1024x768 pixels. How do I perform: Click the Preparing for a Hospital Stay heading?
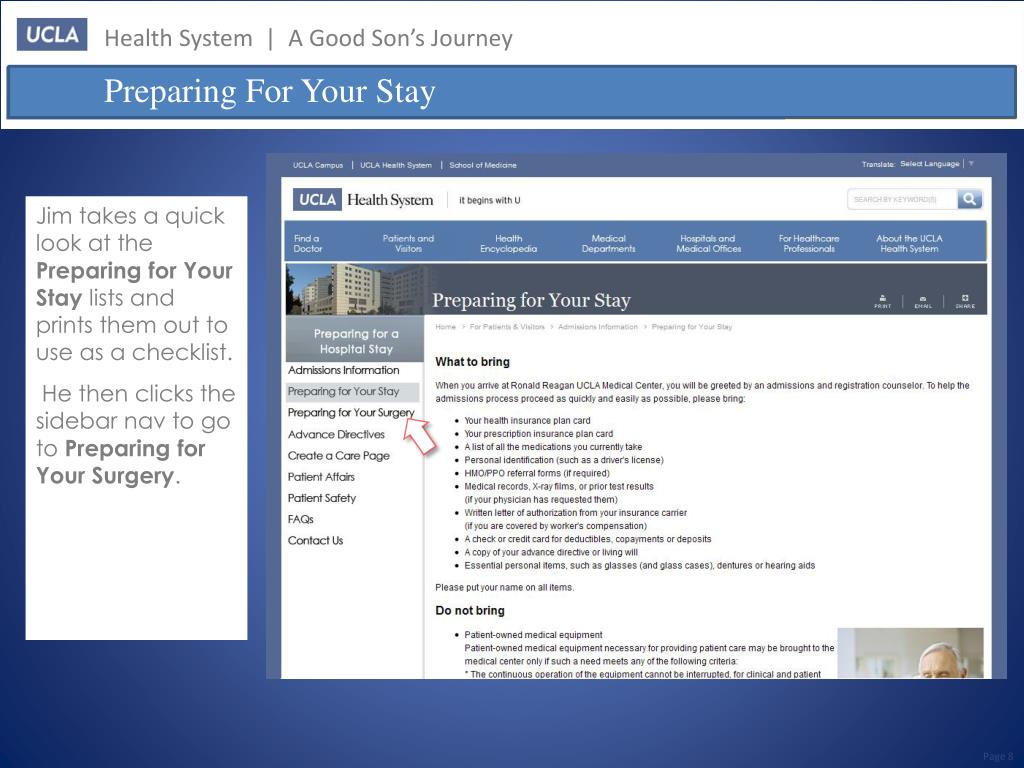(356, 341)
